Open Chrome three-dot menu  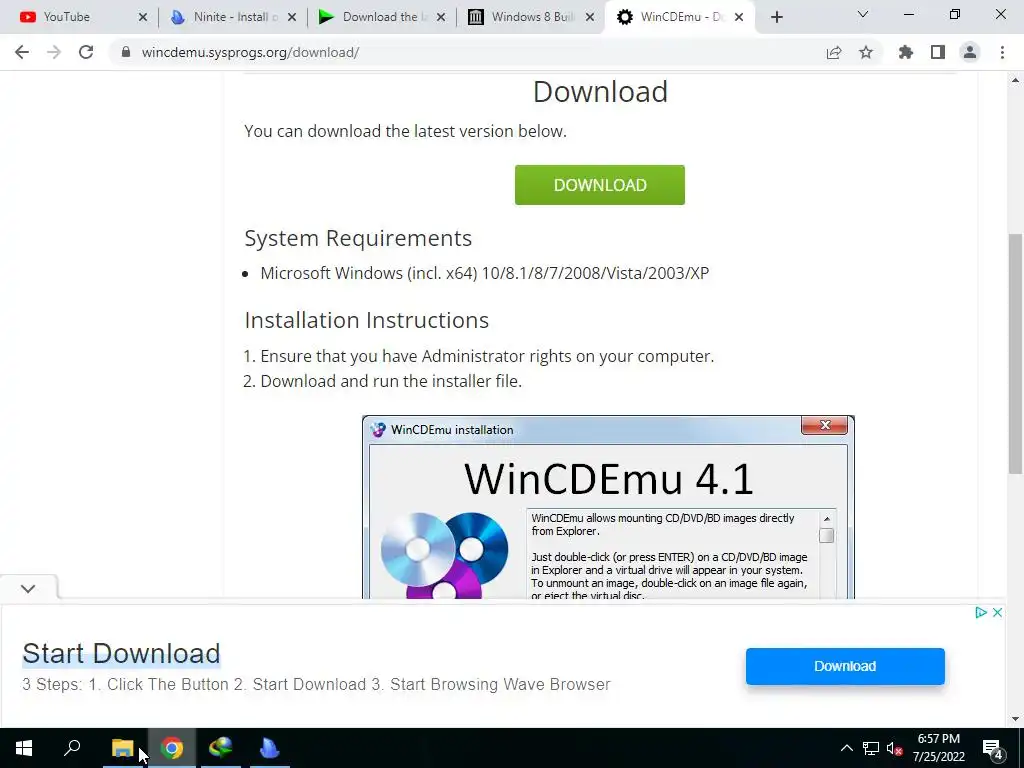1002,52
